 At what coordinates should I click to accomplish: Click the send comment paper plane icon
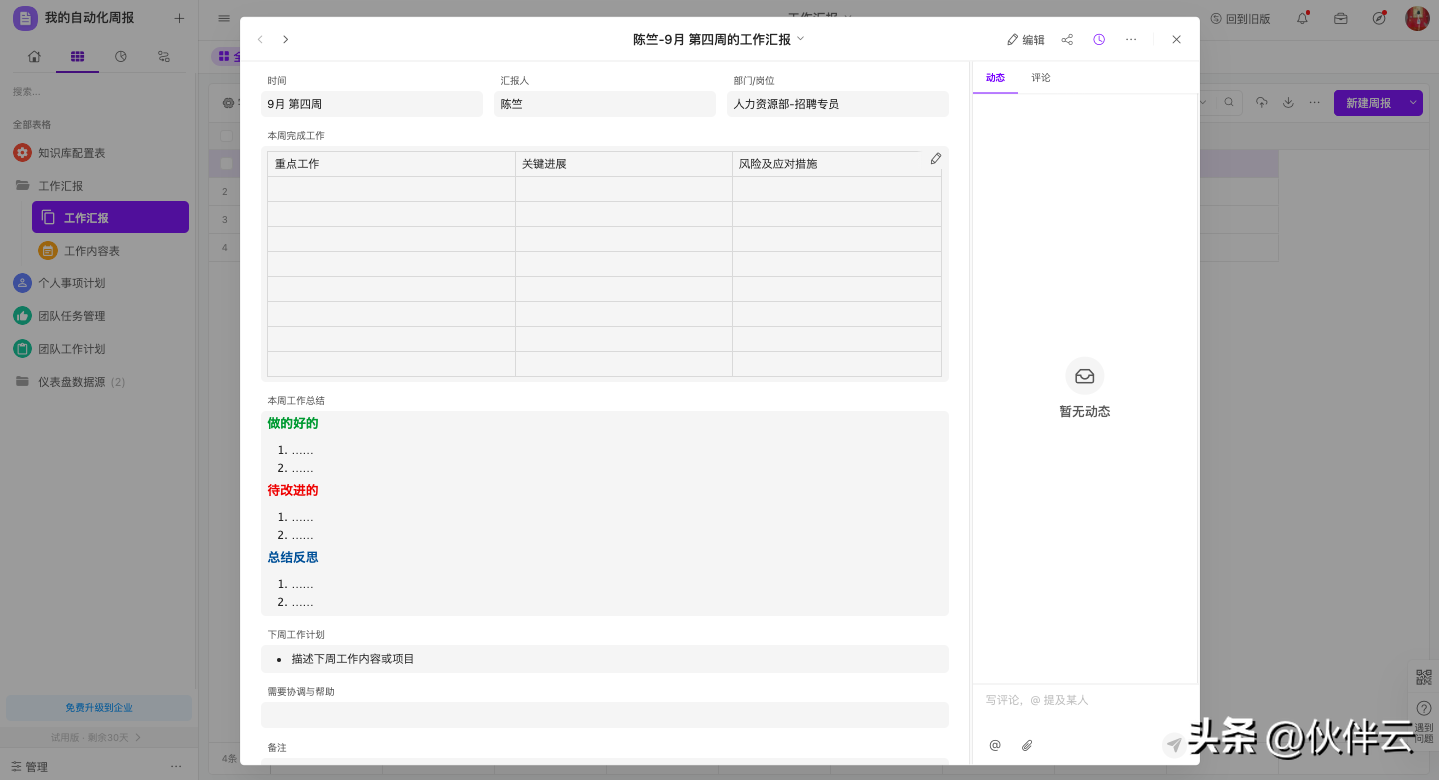click(1174, 744)
